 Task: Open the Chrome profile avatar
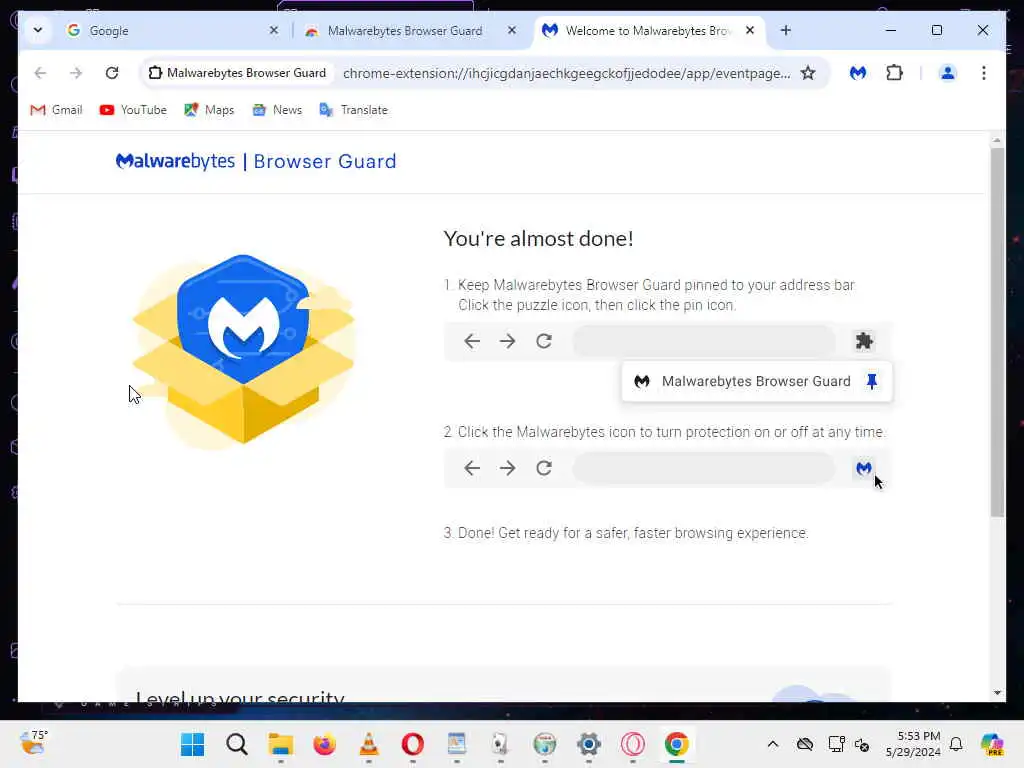tap(948, 72)
